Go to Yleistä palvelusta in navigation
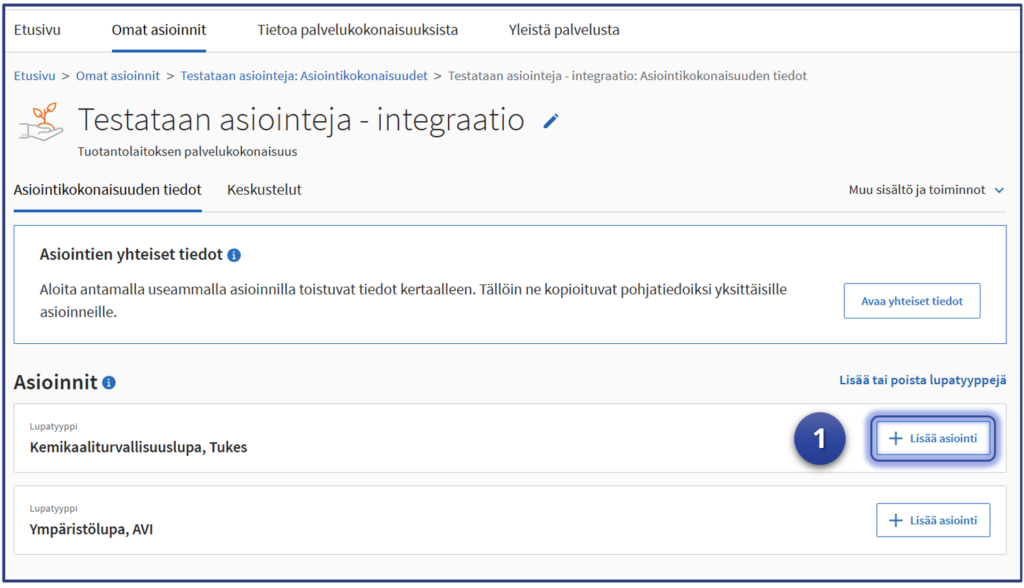This screenshot has height=588, width=1024. click(x=564, y=30)
